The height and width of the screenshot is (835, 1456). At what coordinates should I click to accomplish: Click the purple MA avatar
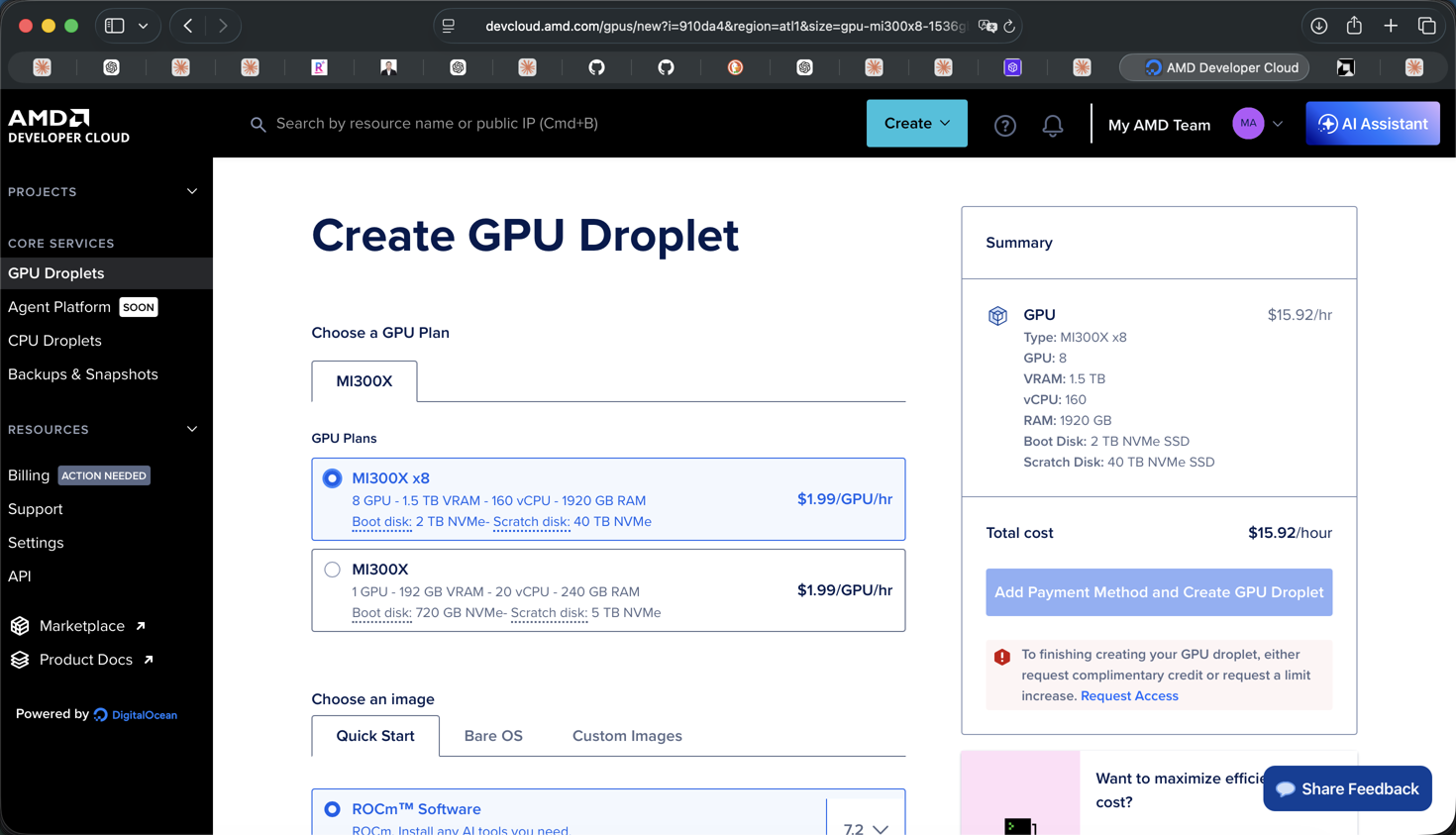pos(1248,124)
